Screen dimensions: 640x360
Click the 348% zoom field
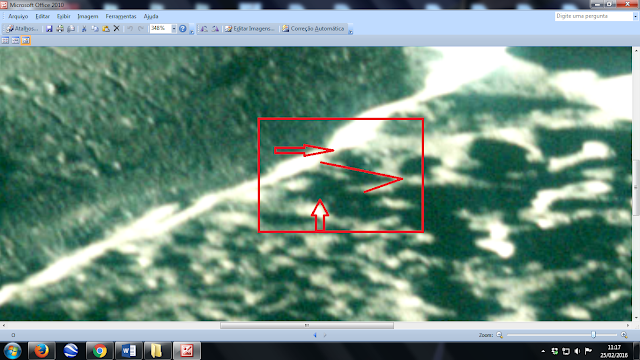pyautogui.click(x=160, y=29)
